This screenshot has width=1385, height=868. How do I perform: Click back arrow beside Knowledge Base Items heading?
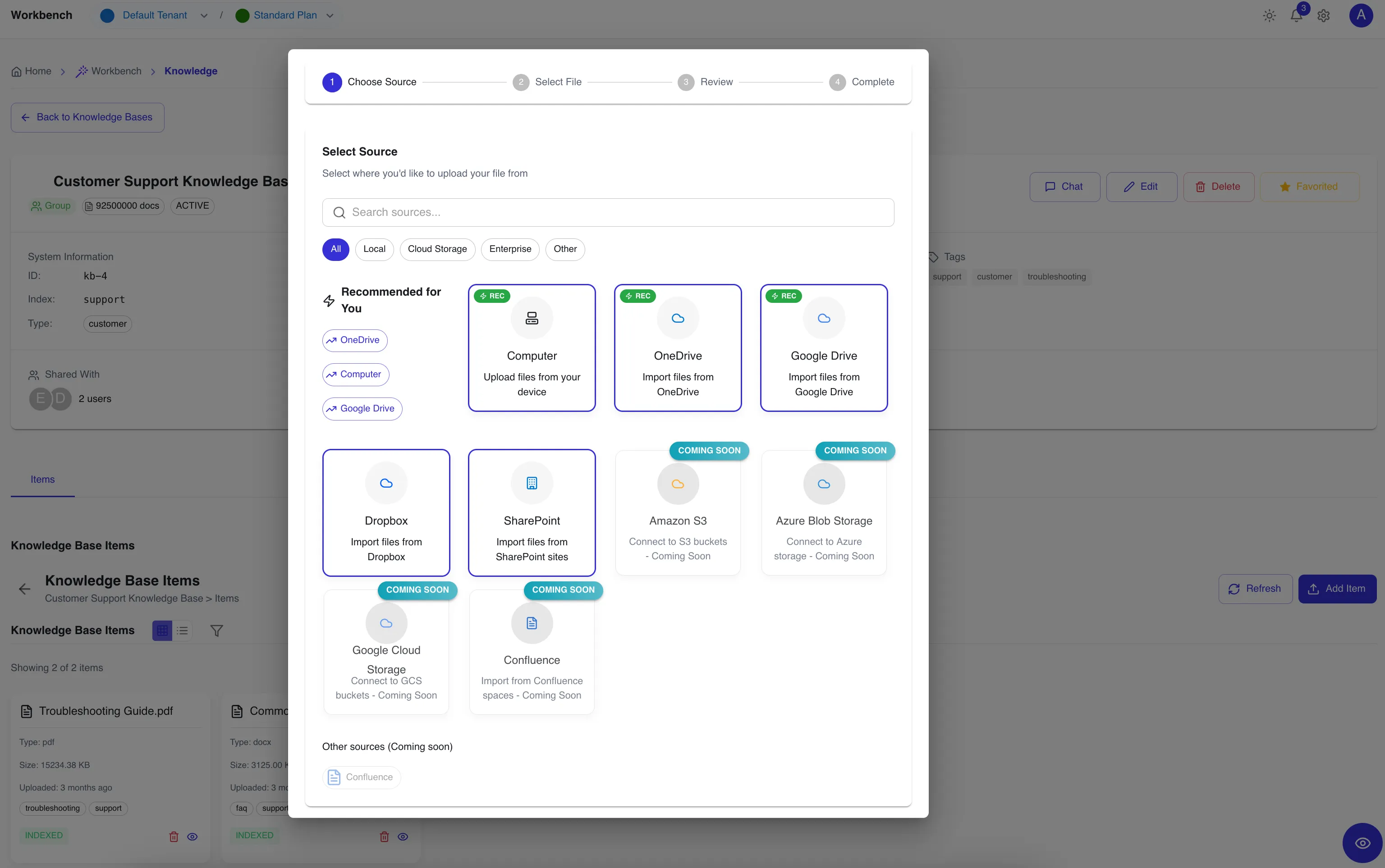point(25,589)
